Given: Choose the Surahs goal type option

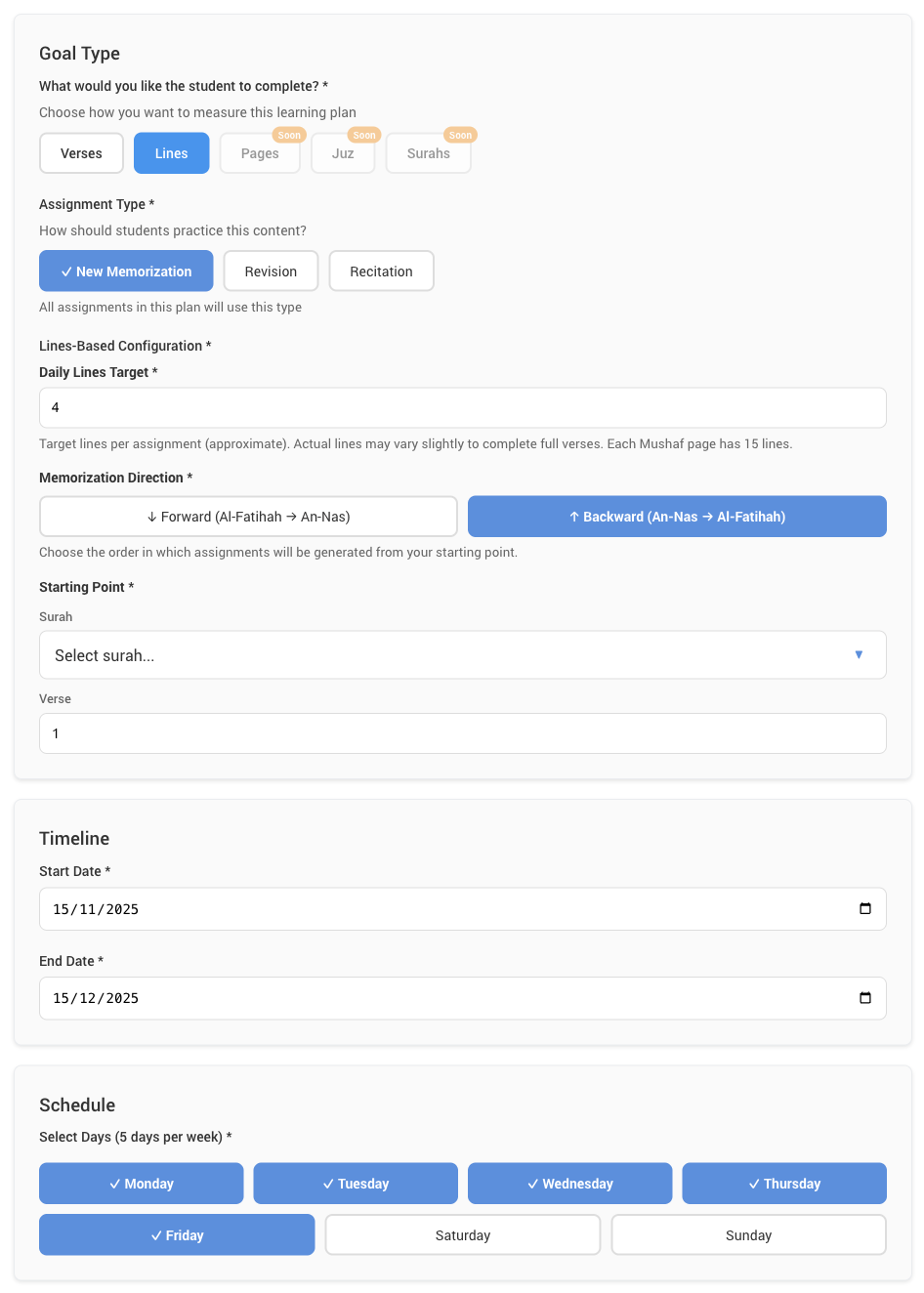Looking at the screenshot, I should [x=428, y=153].
